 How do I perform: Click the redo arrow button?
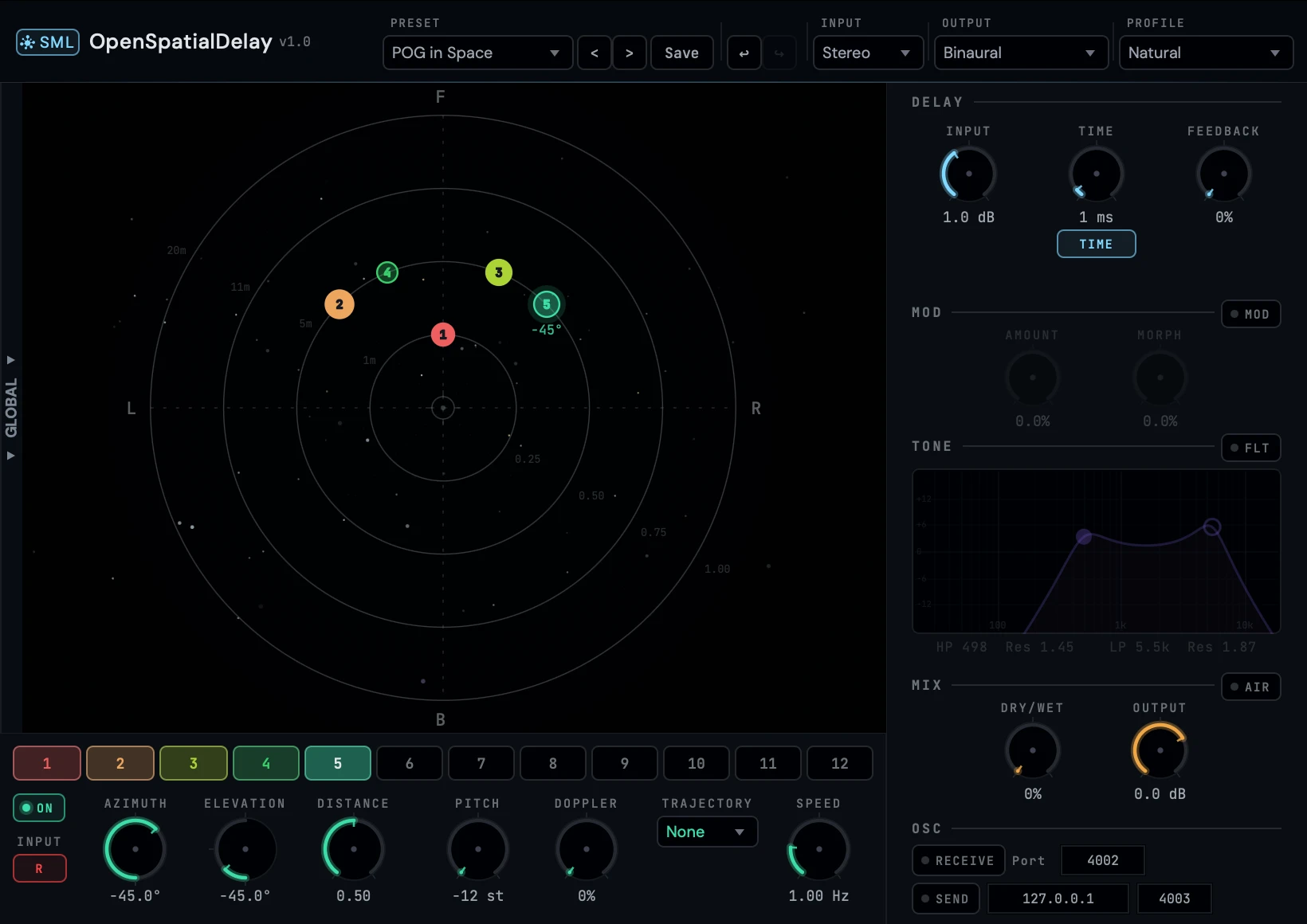point(779,53)
